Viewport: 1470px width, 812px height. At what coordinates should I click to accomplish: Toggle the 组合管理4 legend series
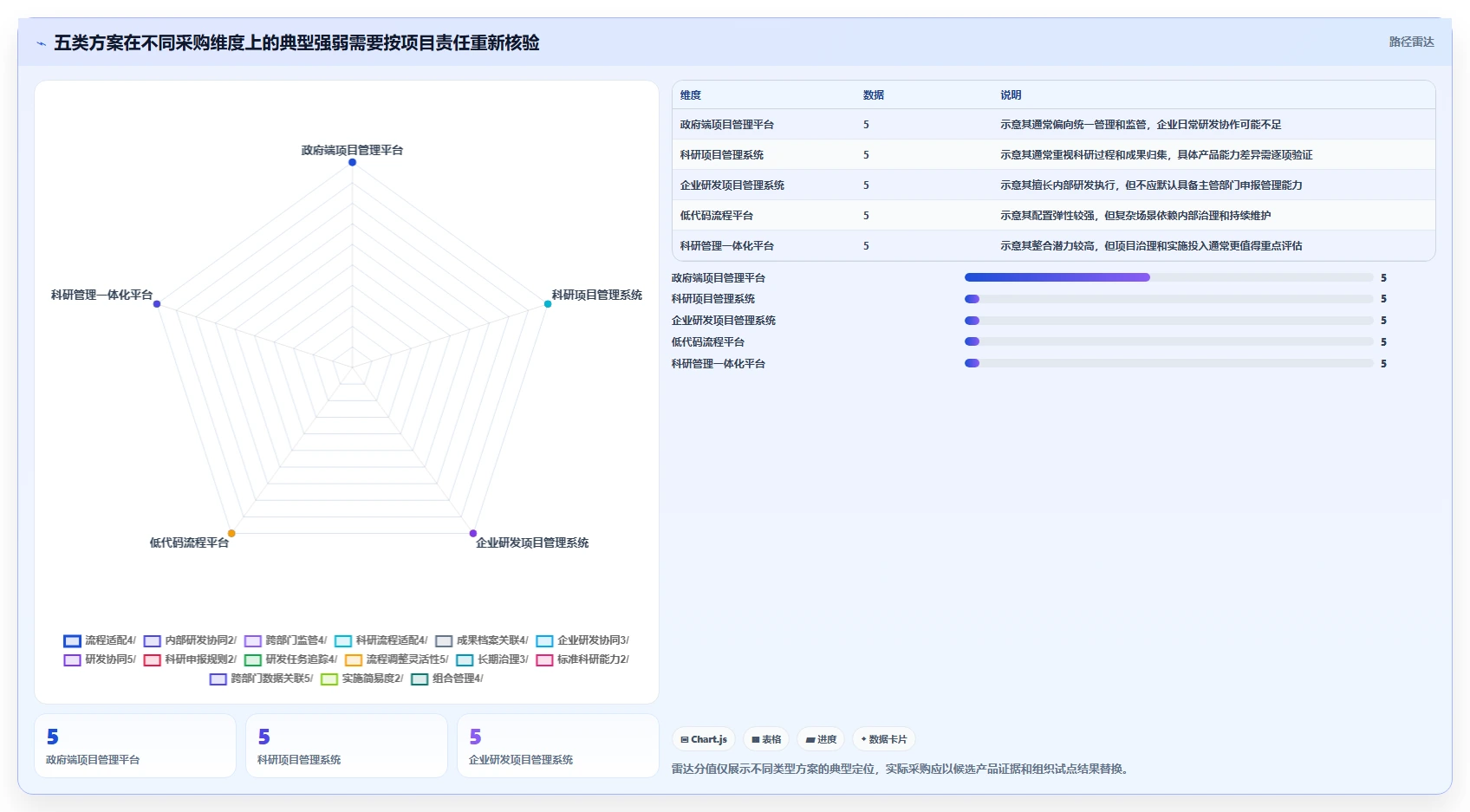[x=446, y=679]
